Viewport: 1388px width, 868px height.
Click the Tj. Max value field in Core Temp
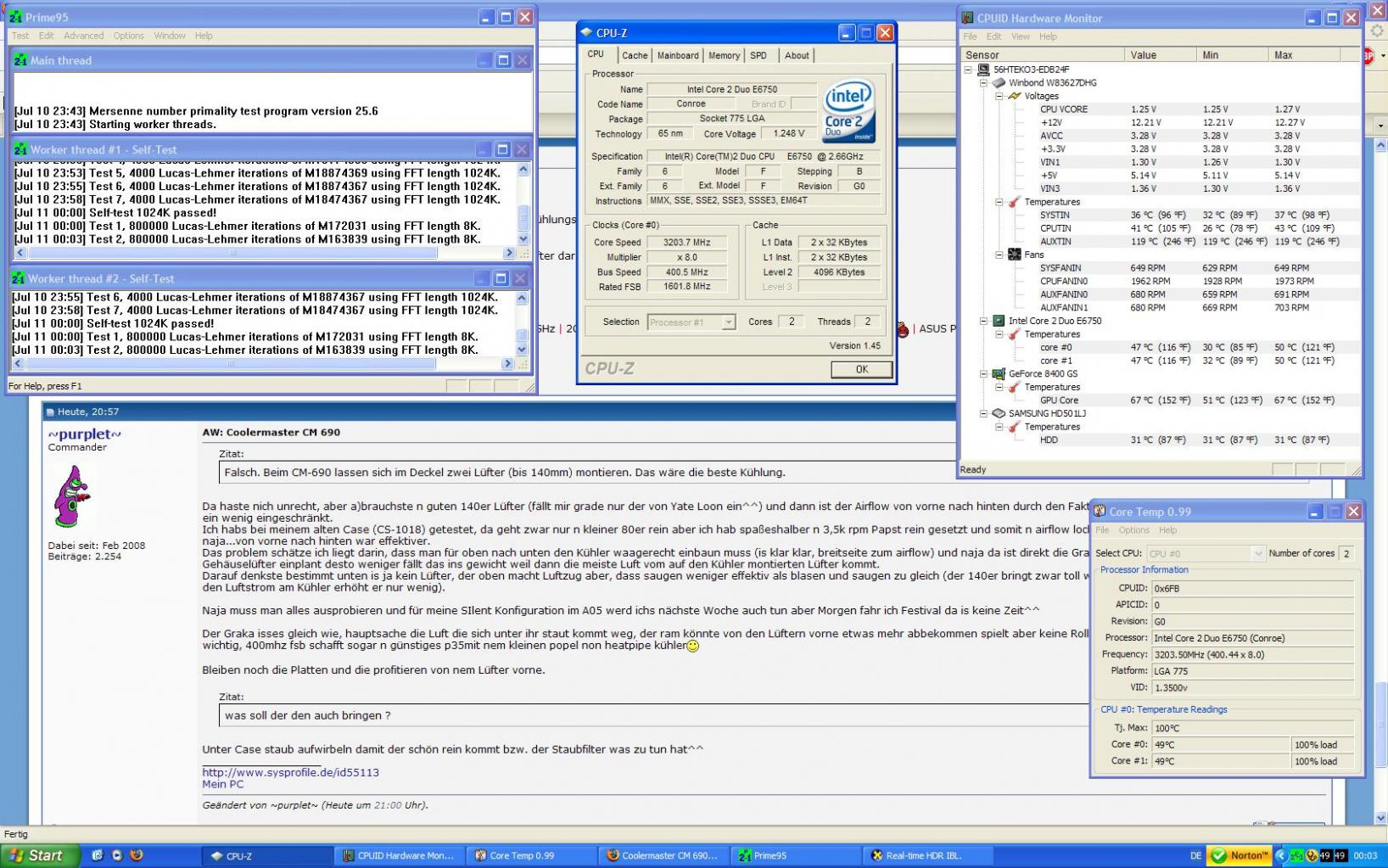(x=1252, y=728)
